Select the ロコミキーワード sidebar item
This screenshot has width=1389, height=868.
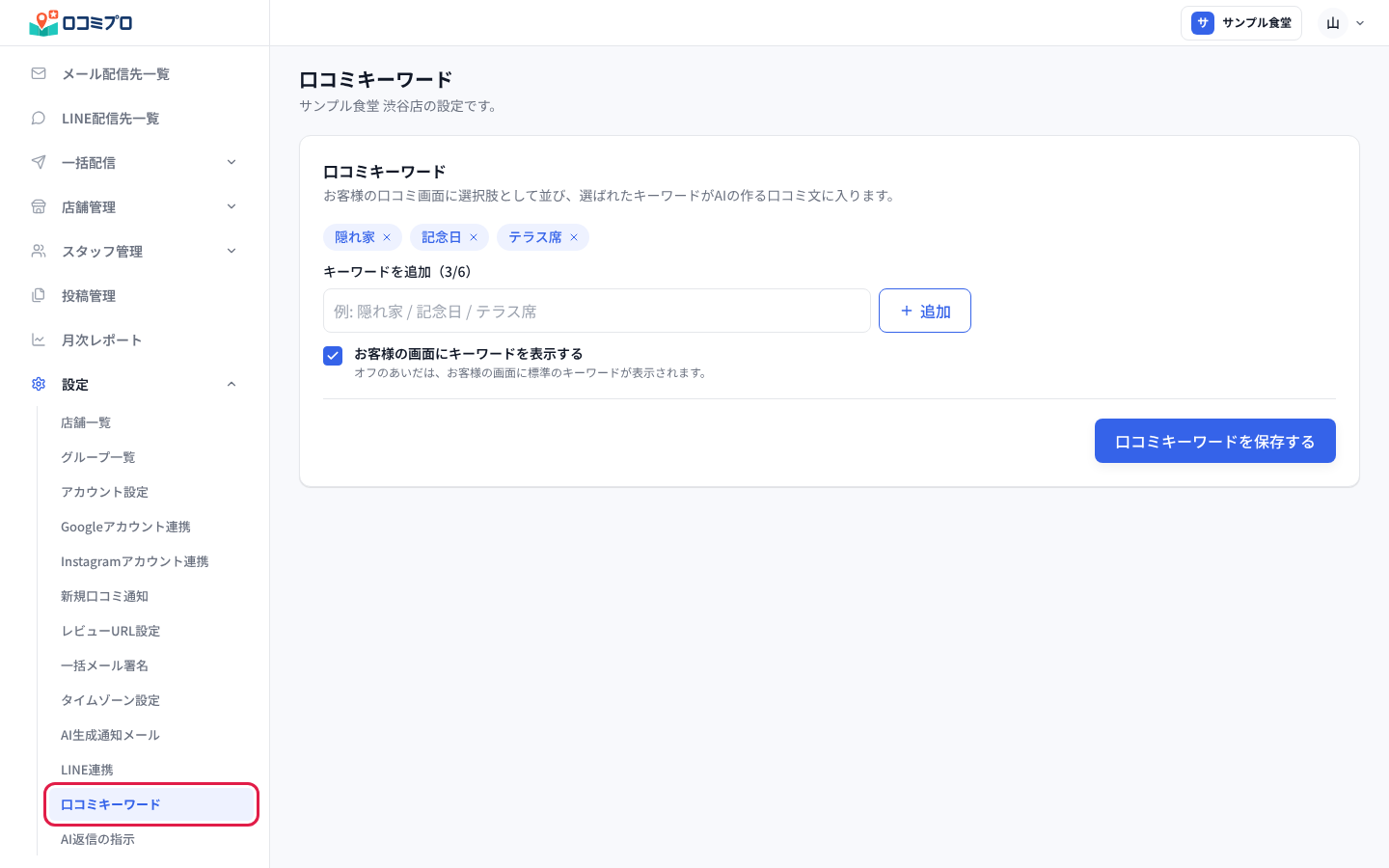[151, 804]
